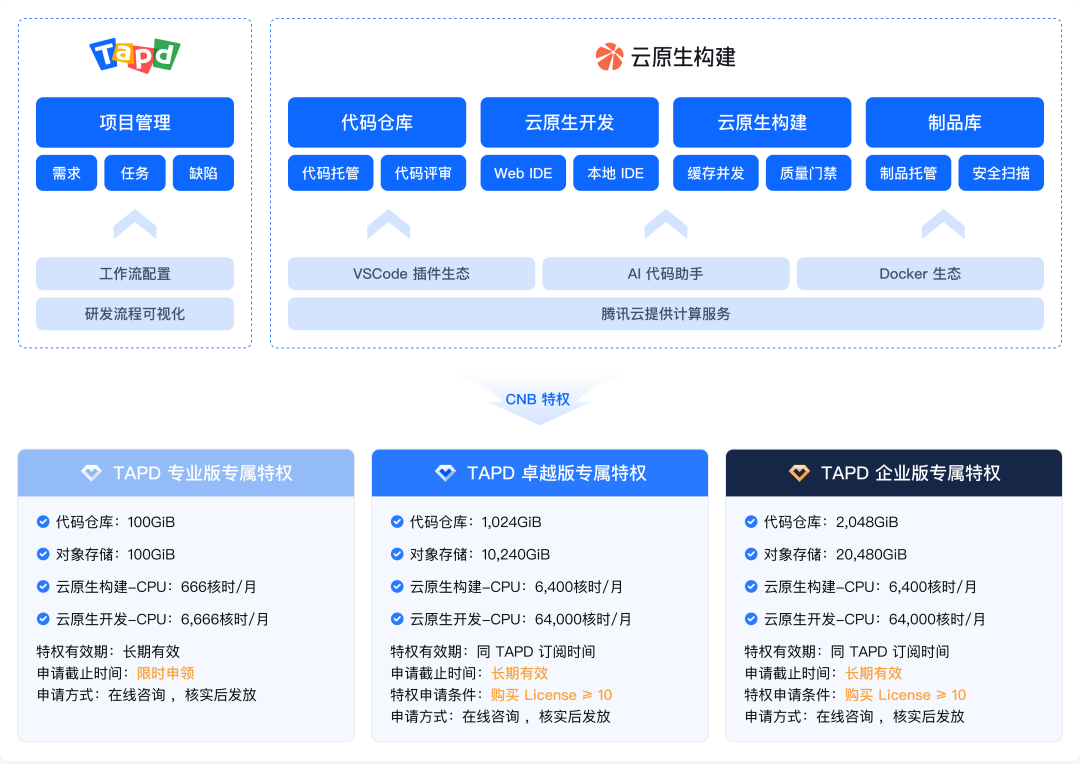Viewport: 1080px width, 764px height.
Task: Click 购买 License ≥ 10 in 卓越版 card
Action: (x=551, y=694)
